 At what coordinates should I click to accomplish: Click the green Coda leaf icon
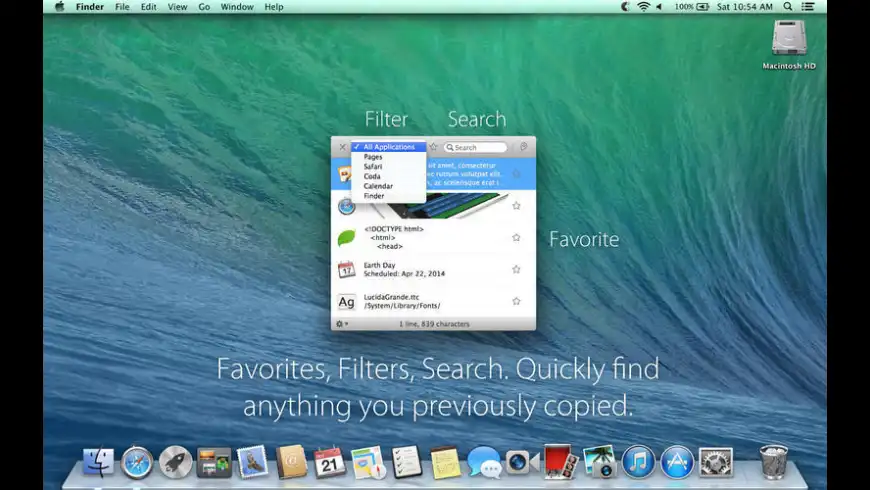[x=346, y=238]
